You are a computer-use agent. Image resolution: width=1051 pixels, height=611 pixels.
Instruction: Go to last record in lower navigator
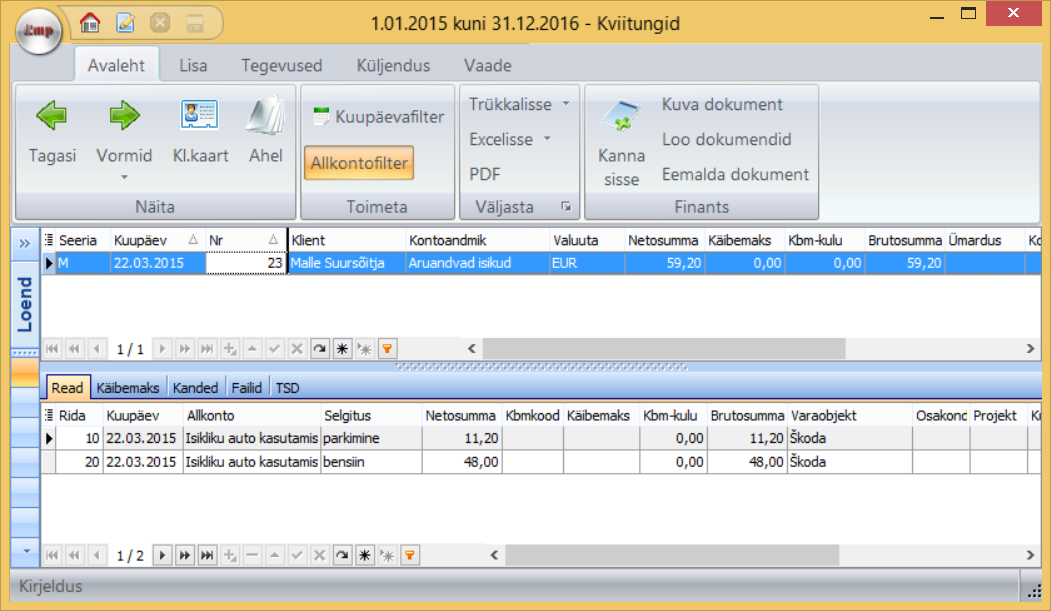(207, 555)
